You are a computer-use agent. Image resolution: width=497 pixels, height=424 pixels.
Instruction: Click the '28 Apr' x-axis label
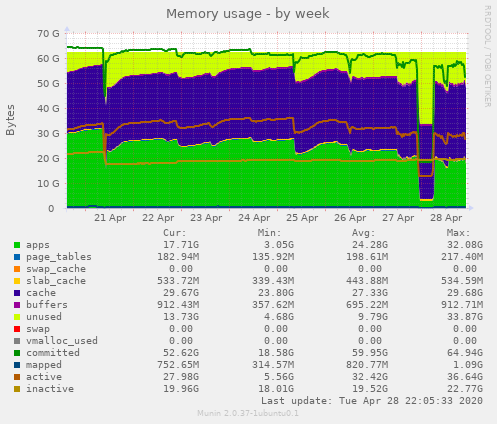pos(446,218)
